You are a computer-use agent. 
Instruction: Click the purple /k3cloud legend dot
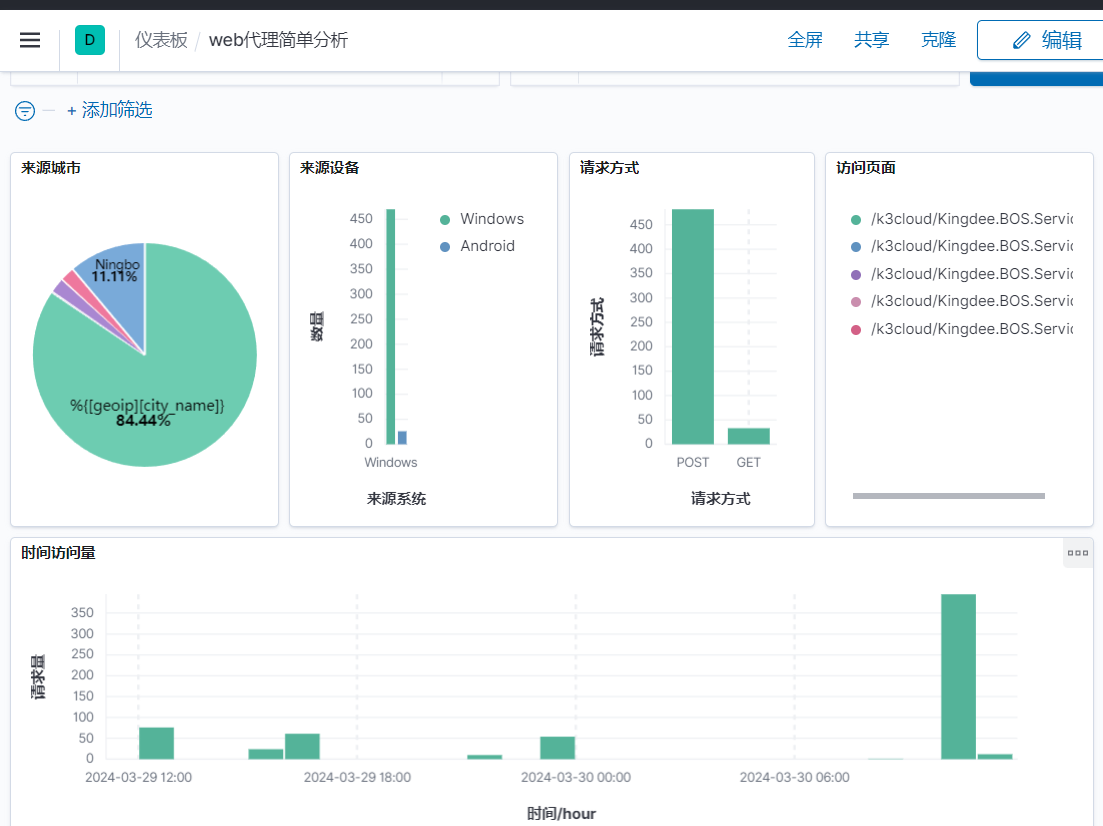(x=855, y=274)
